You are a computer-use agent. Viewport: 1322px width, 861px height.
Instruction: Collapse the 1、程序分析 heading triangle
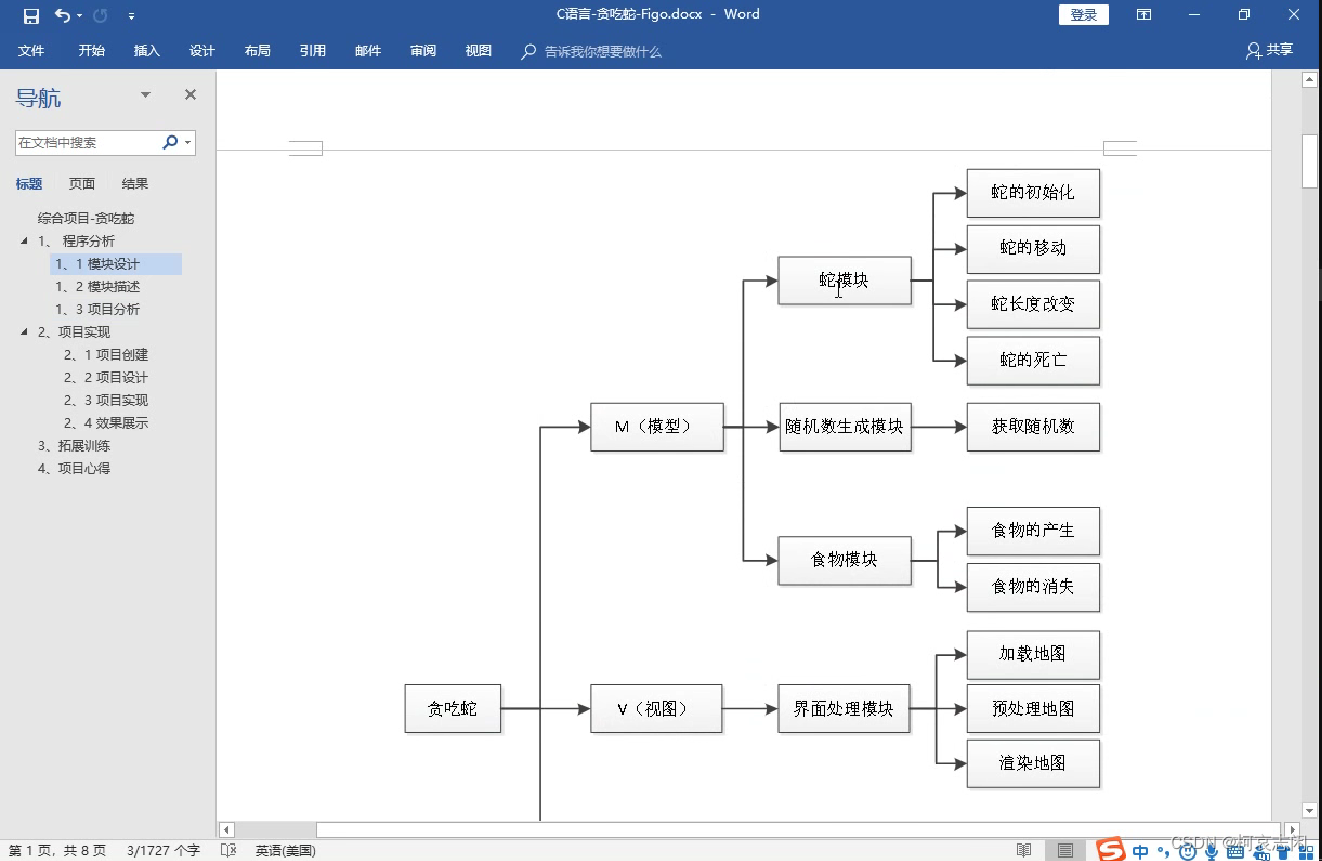24,241
